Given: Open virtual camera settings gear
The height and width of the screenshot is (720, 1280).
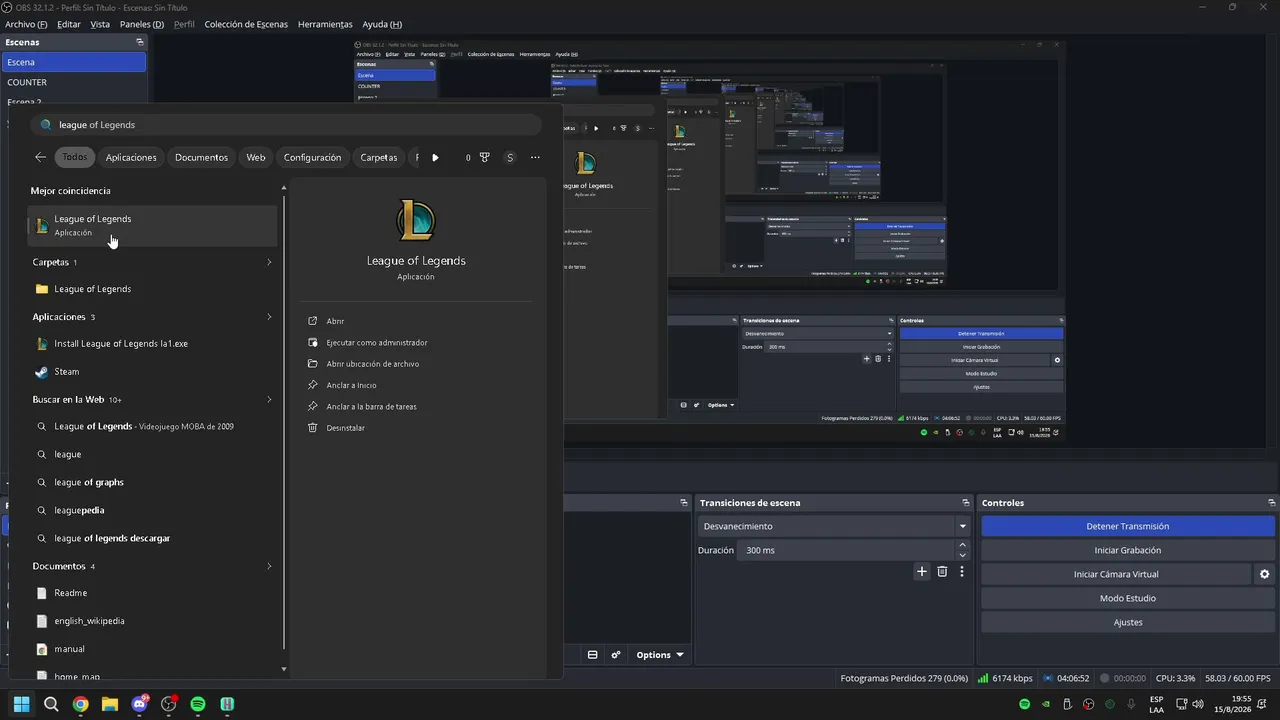Looking at the screenshot, I should pyautogui.click(x=1264, y=574).
